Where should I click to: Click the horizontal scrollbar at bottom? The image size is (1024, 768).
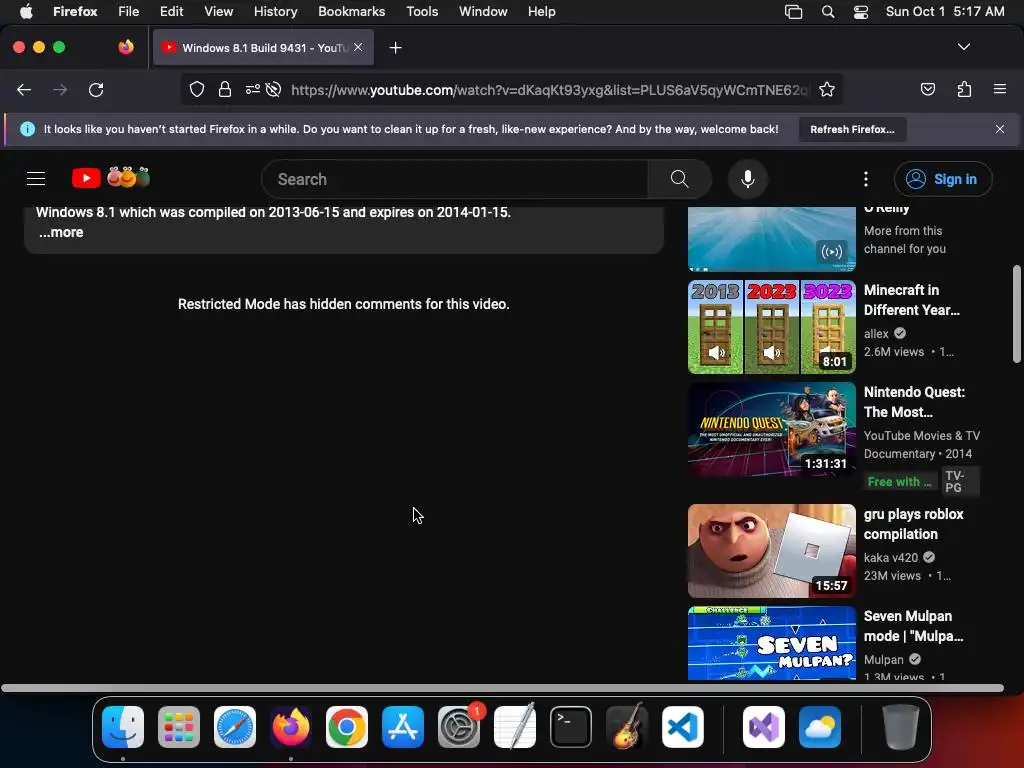point(502,688)
